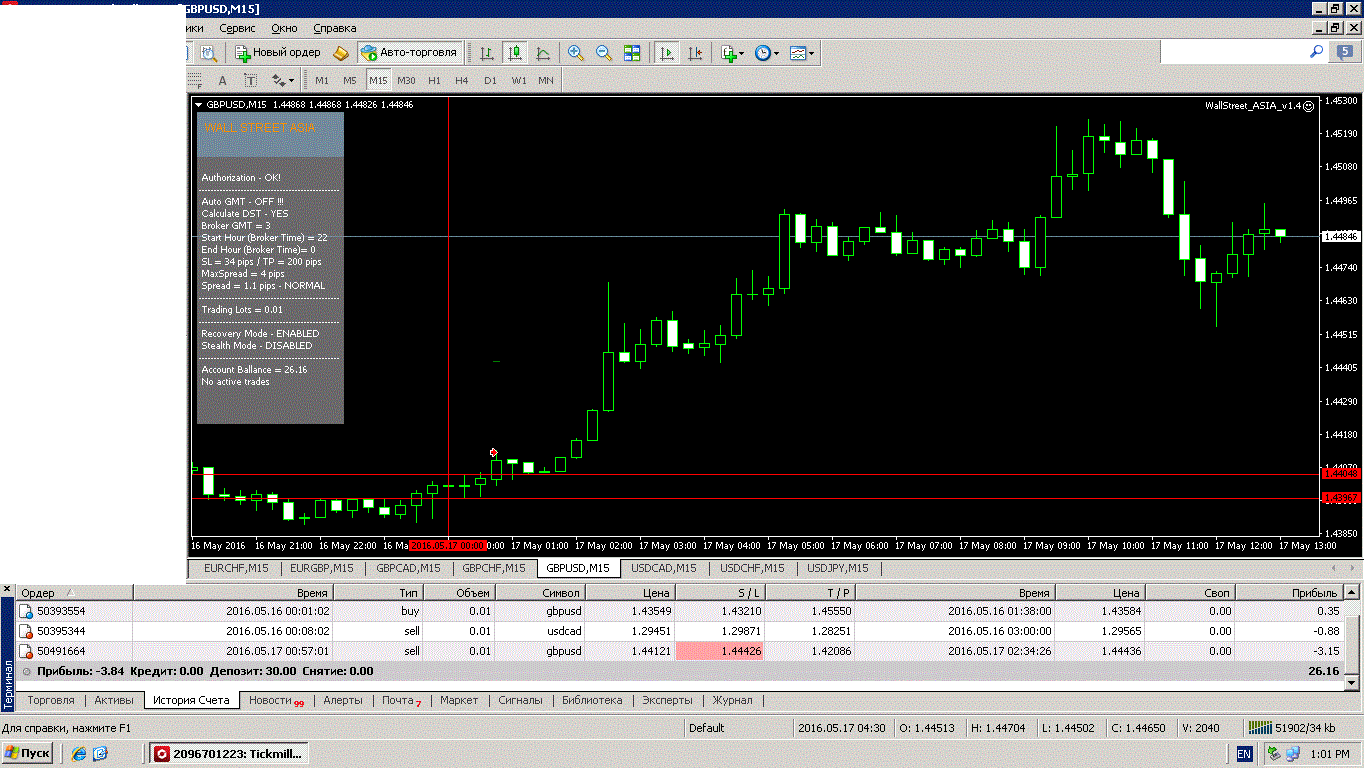Set timeframe to M5
Image resolution: width=1364 pixels, height=768 pixels.
pos(350,80)
